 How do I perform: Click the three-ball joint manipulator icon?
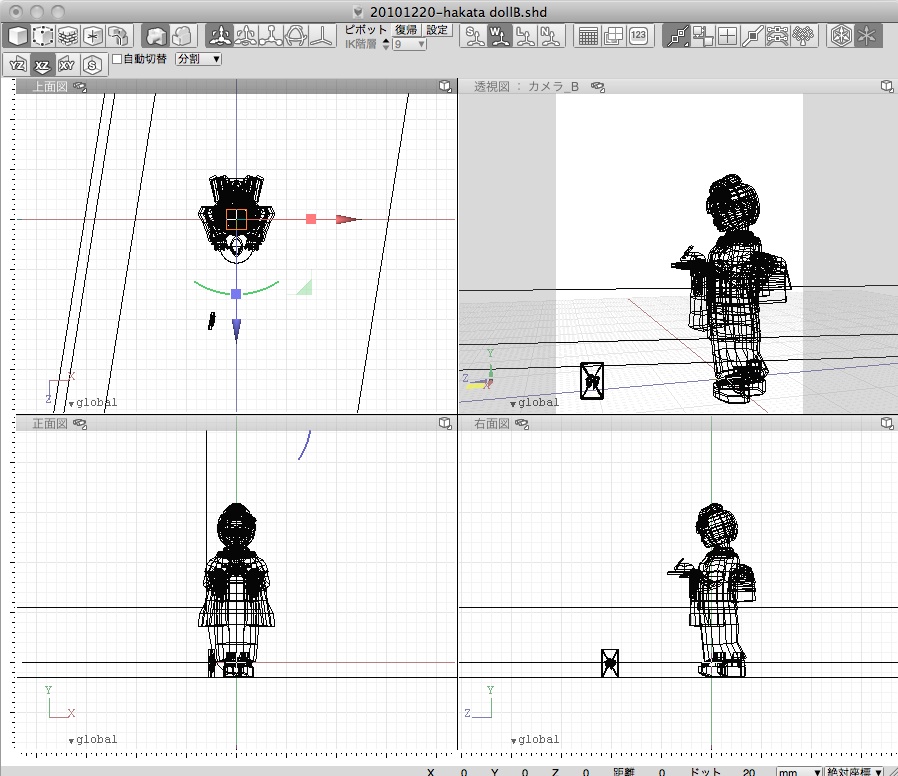(270, 36)
